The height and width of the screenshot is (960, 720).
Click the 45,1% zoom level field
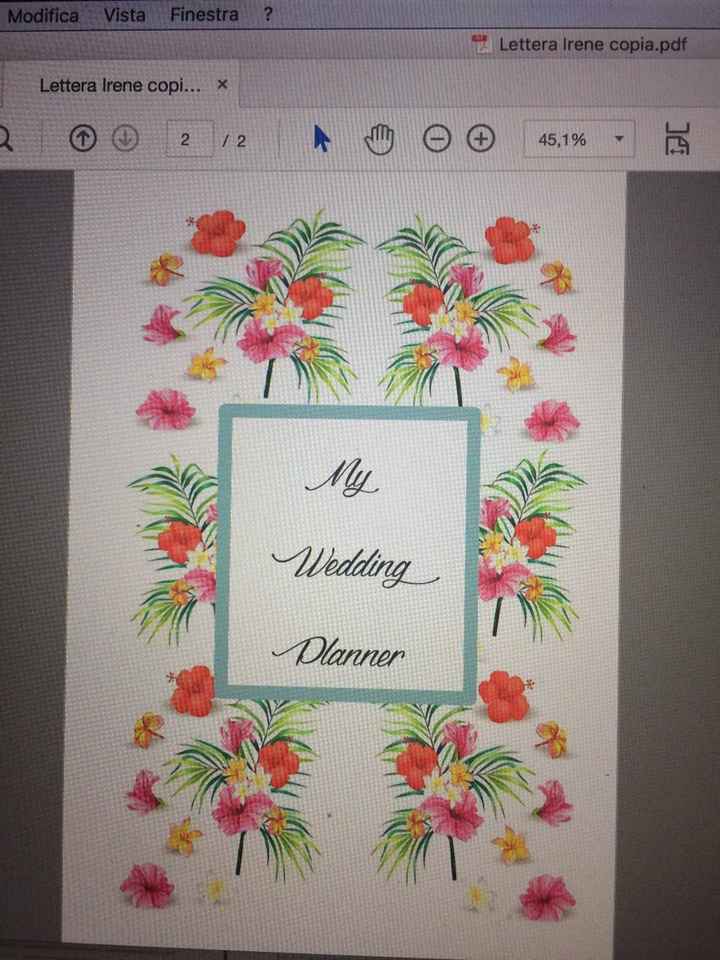[x=563, y=141]
